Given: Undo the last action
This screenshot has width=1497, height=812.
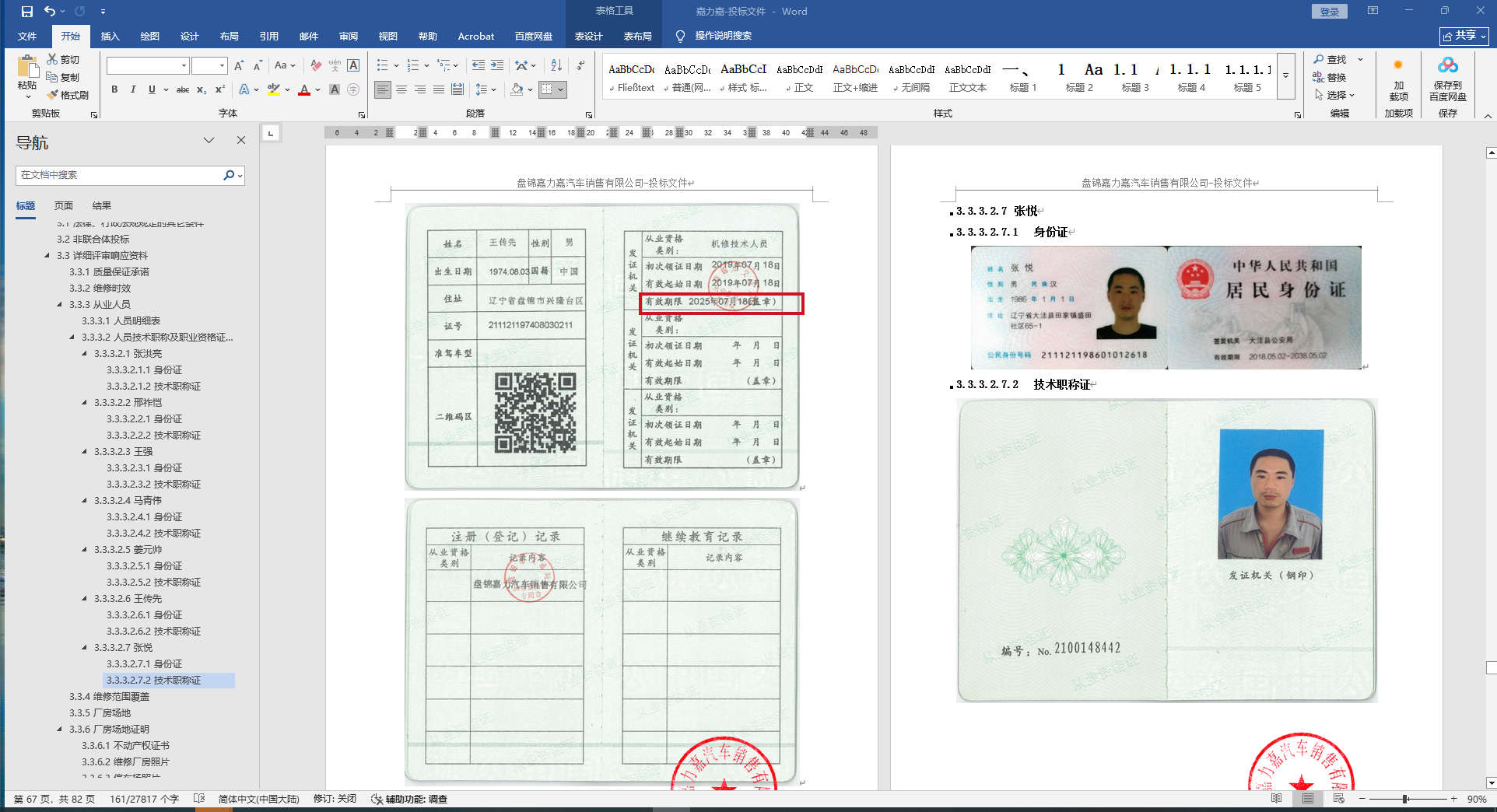Looking at the screenshot, I should [x=50, y=12].
